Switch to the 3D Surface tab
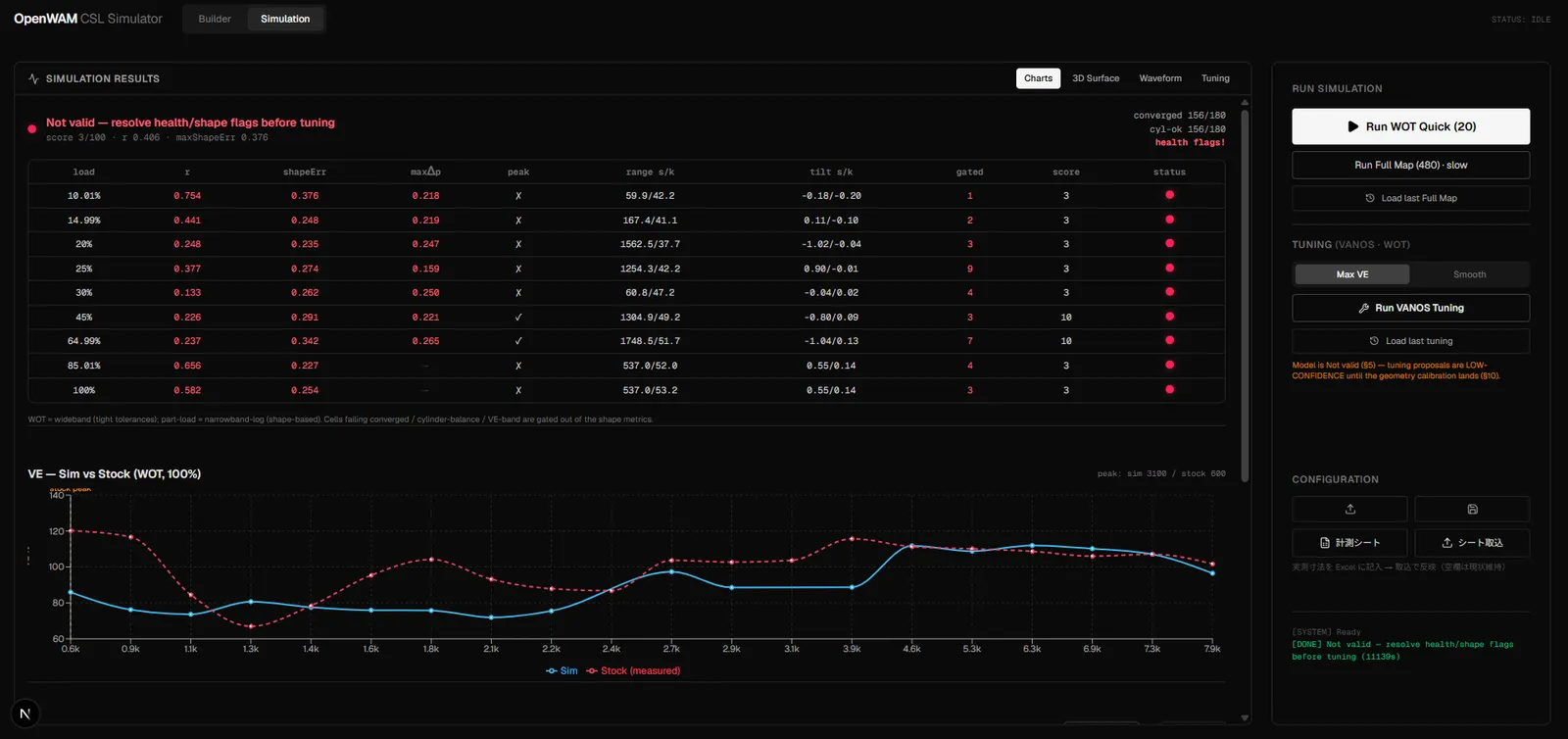 point(1096,78)
